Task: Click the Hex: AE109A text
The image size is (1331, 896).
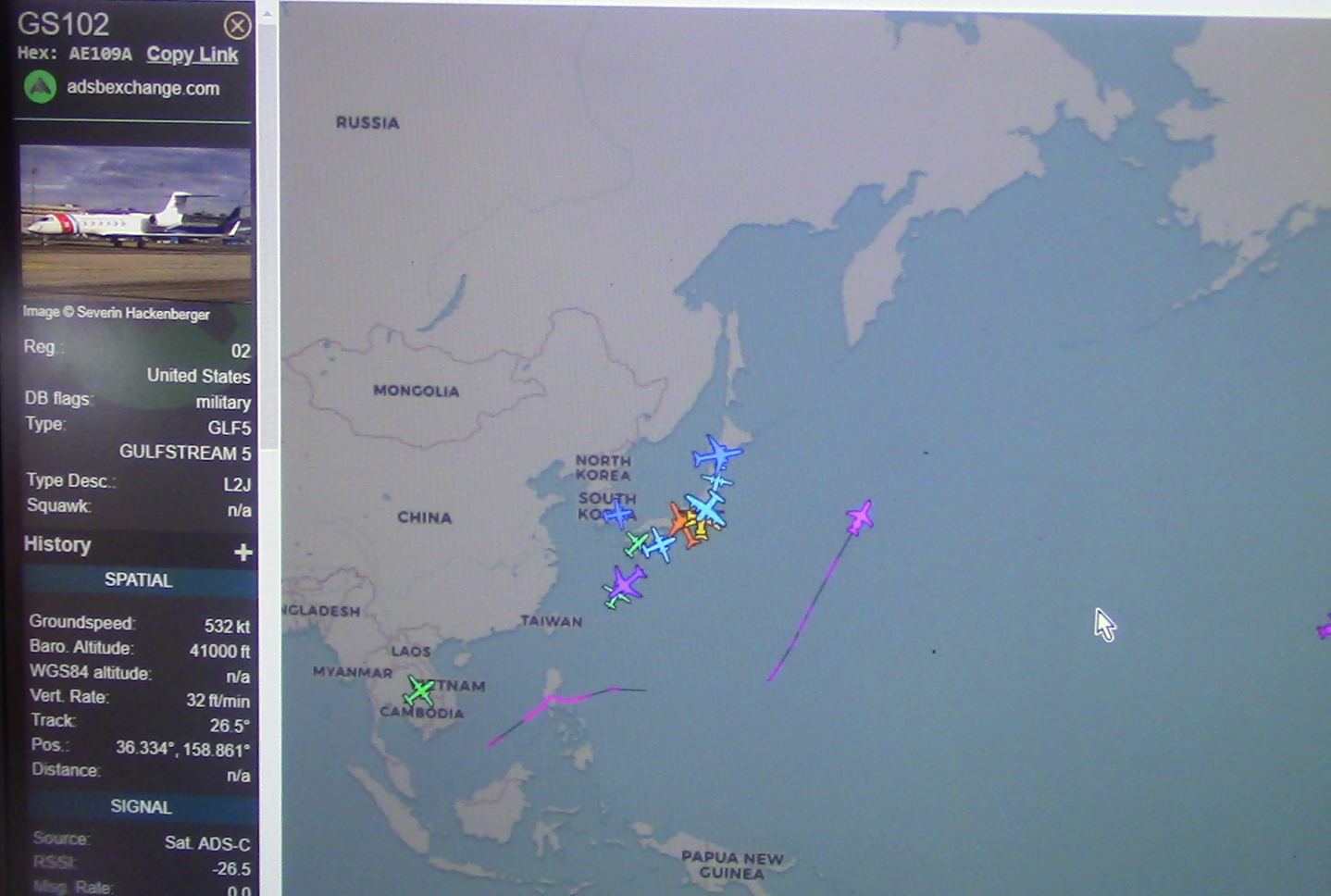Action: tap(75, 54)
